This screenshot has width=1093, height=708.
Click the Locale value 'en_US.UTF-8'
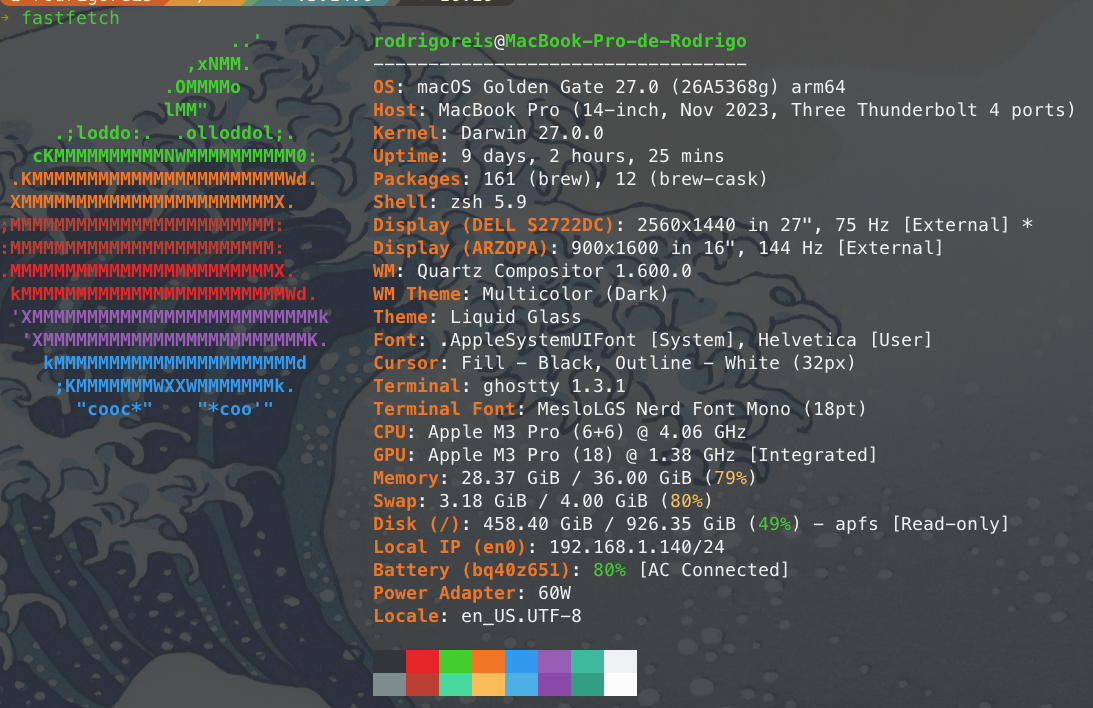pos(521,616)
